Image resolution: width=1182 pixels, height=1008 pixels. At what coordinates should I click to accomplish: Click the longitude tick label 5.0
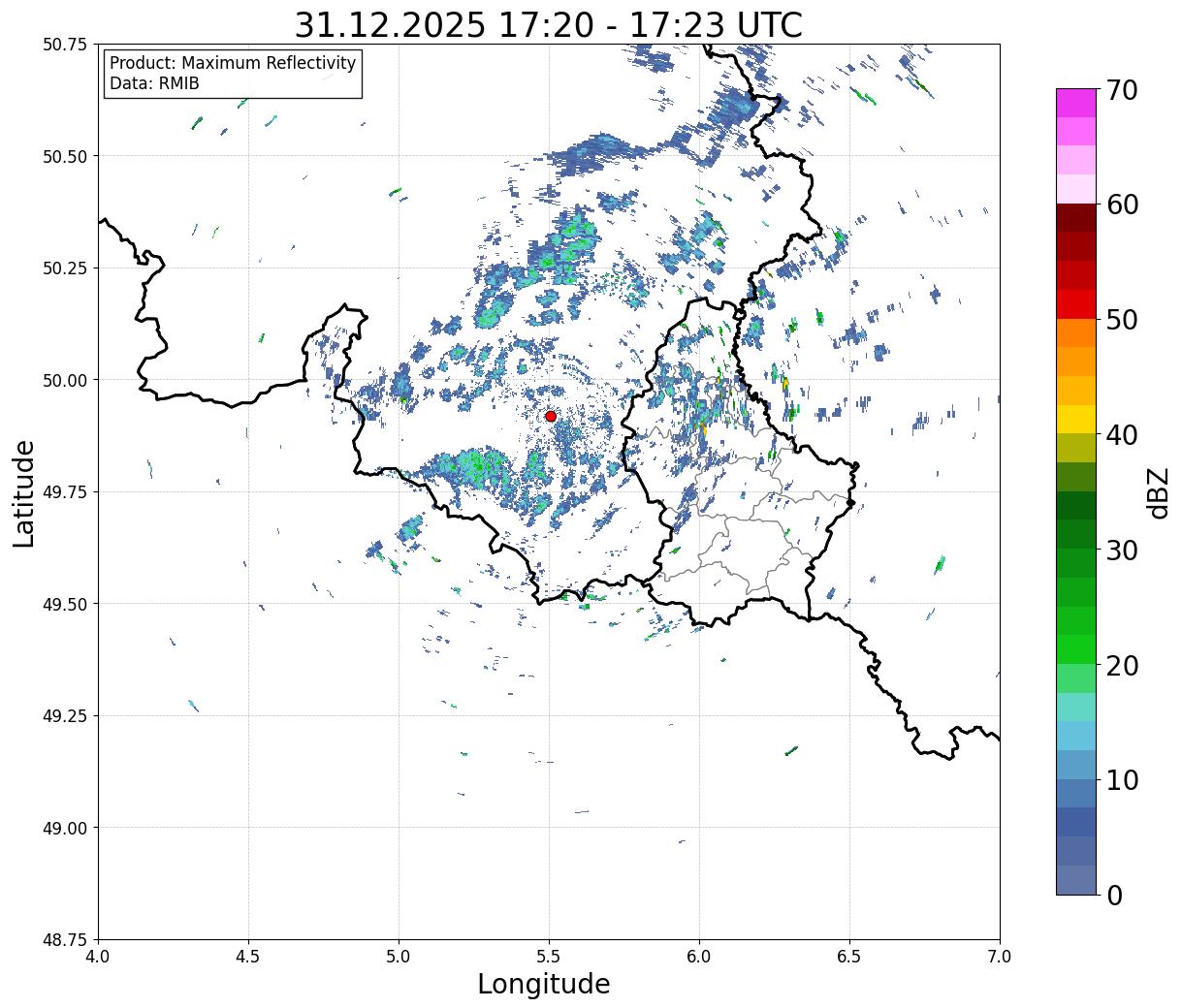[399, 957]
